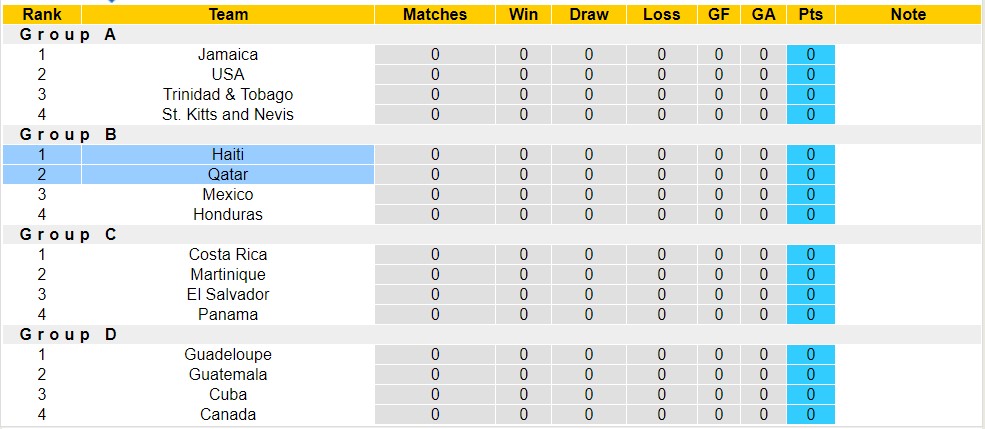
Task: Click the Note column header
Action: 907,15
